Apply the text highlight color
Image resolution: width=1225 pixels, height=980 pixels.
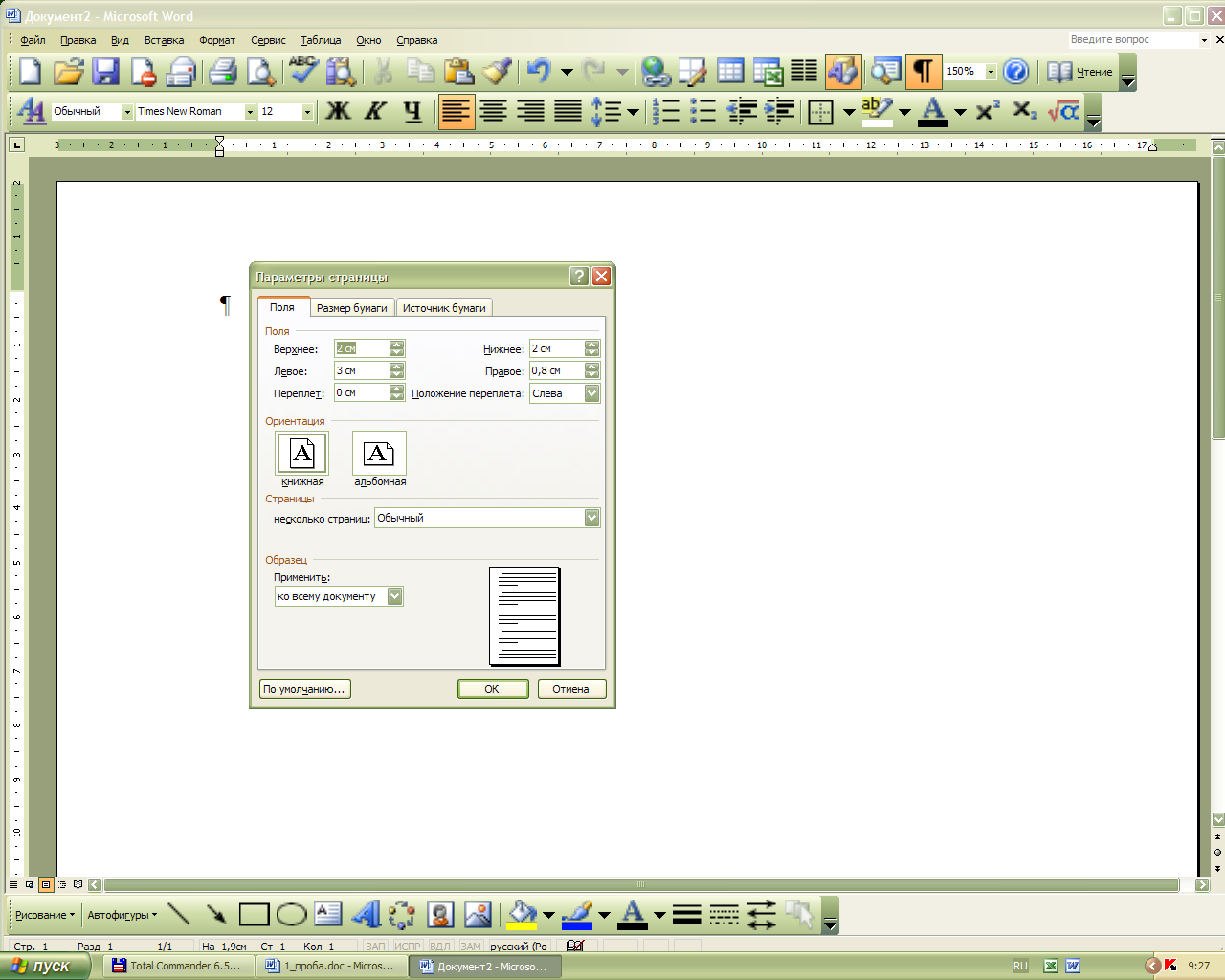[x=878, y=111]
